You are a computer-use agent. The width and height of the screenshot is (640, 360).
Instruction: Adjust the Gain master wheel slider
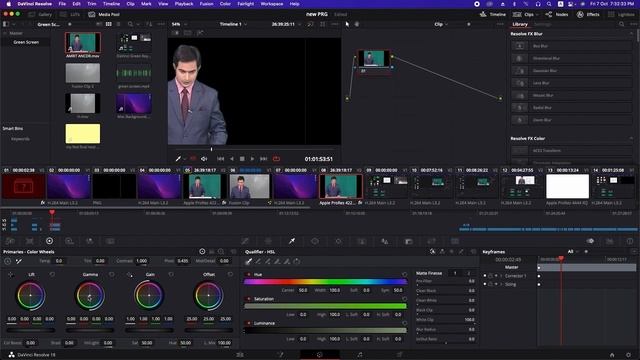tap(149, 330)
